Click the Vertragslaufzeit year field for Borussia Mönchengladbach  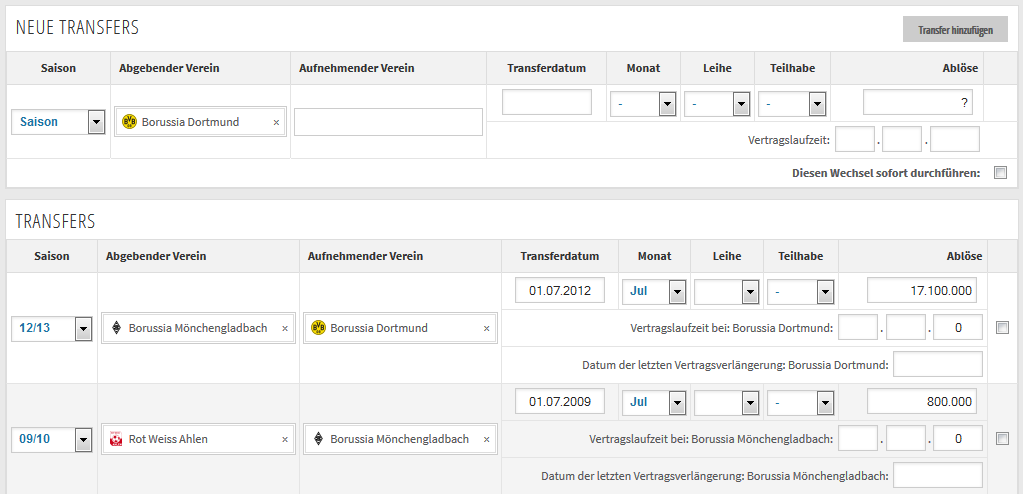click(x=958, y=438)
